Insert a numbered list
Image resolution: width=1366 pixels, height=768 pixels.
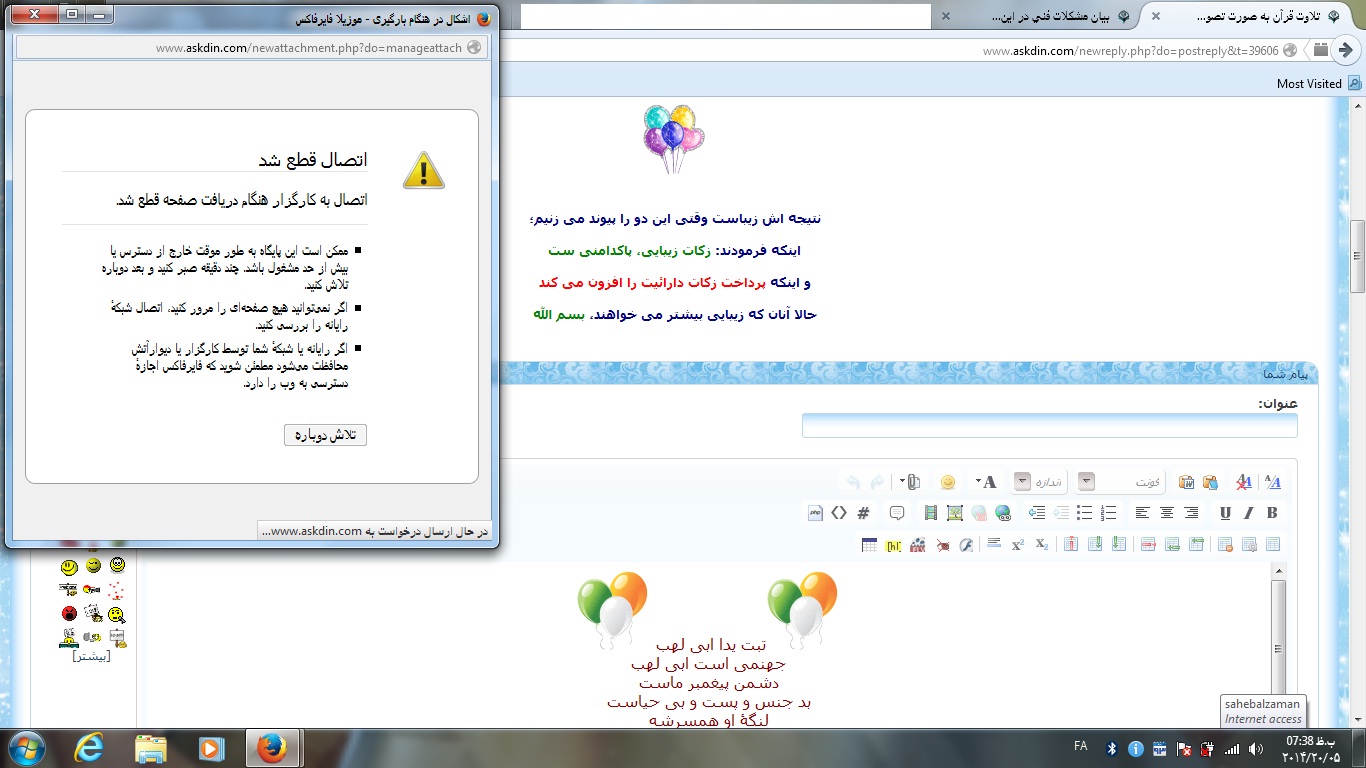point(1108,513)
